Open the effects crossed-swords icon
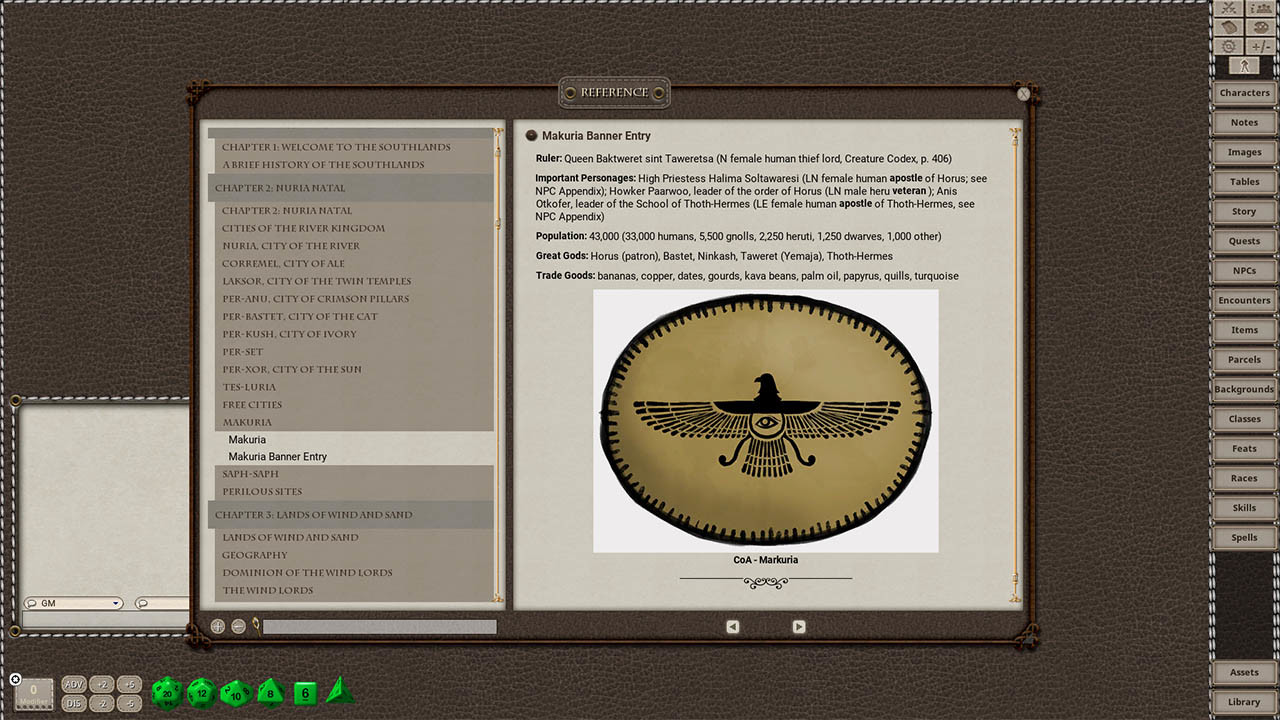 coord(1227,9)
